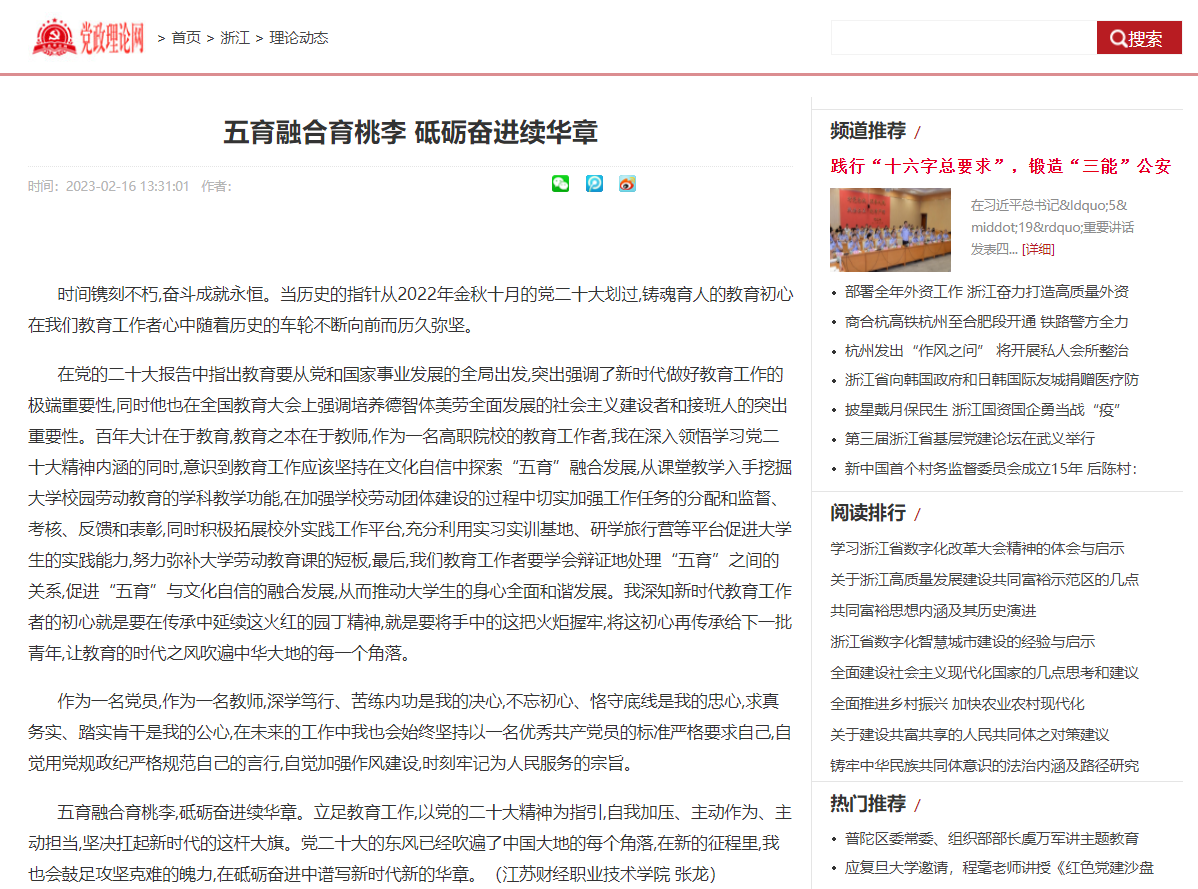Image resolution: width=1198 pixels, height=889 pixels.
Task: Click the 频道推荐 section heading
Action: point(868,131)
